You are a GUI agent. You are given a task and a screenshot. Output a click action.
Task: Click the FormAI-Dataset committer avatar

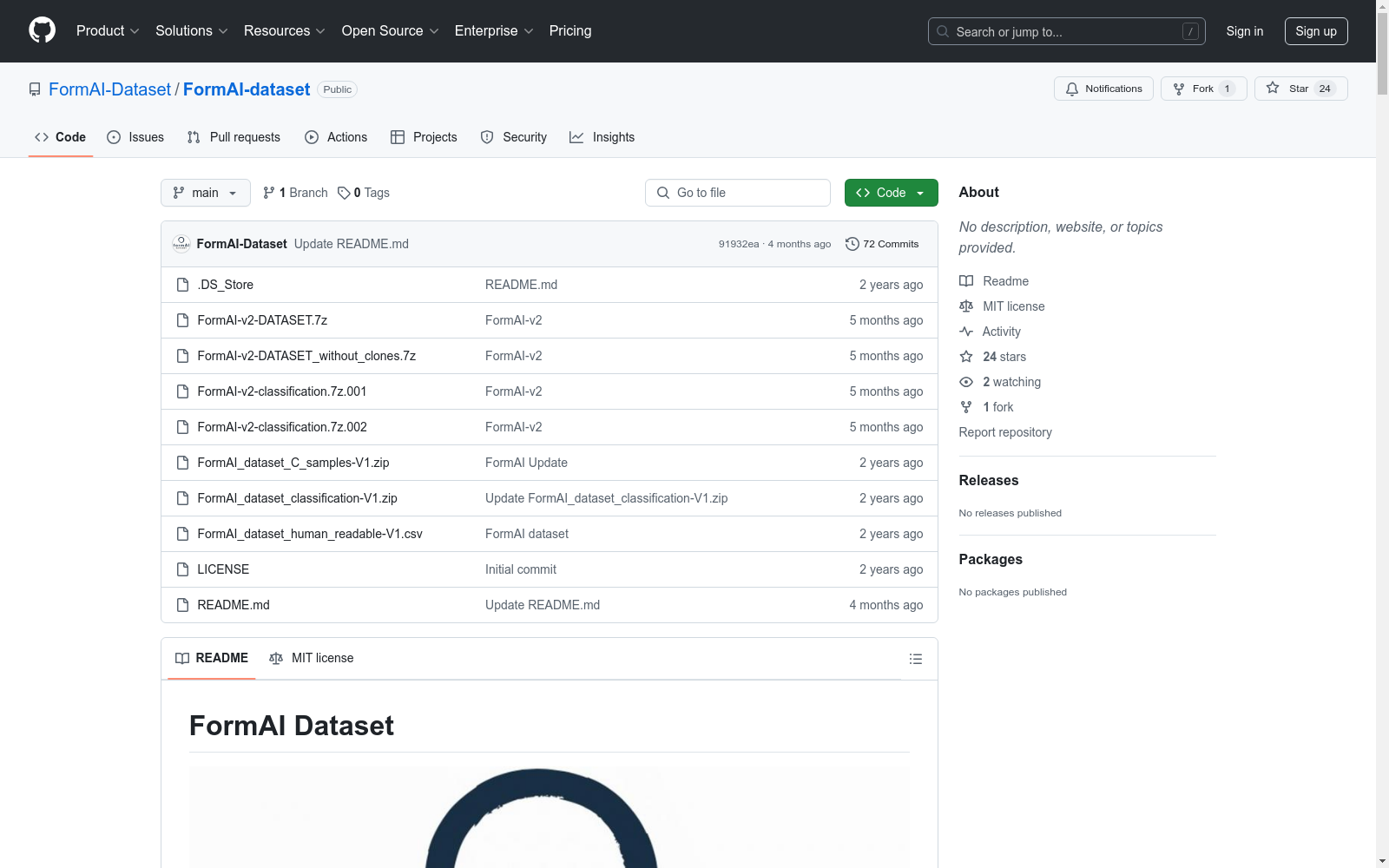pos(181,244)
